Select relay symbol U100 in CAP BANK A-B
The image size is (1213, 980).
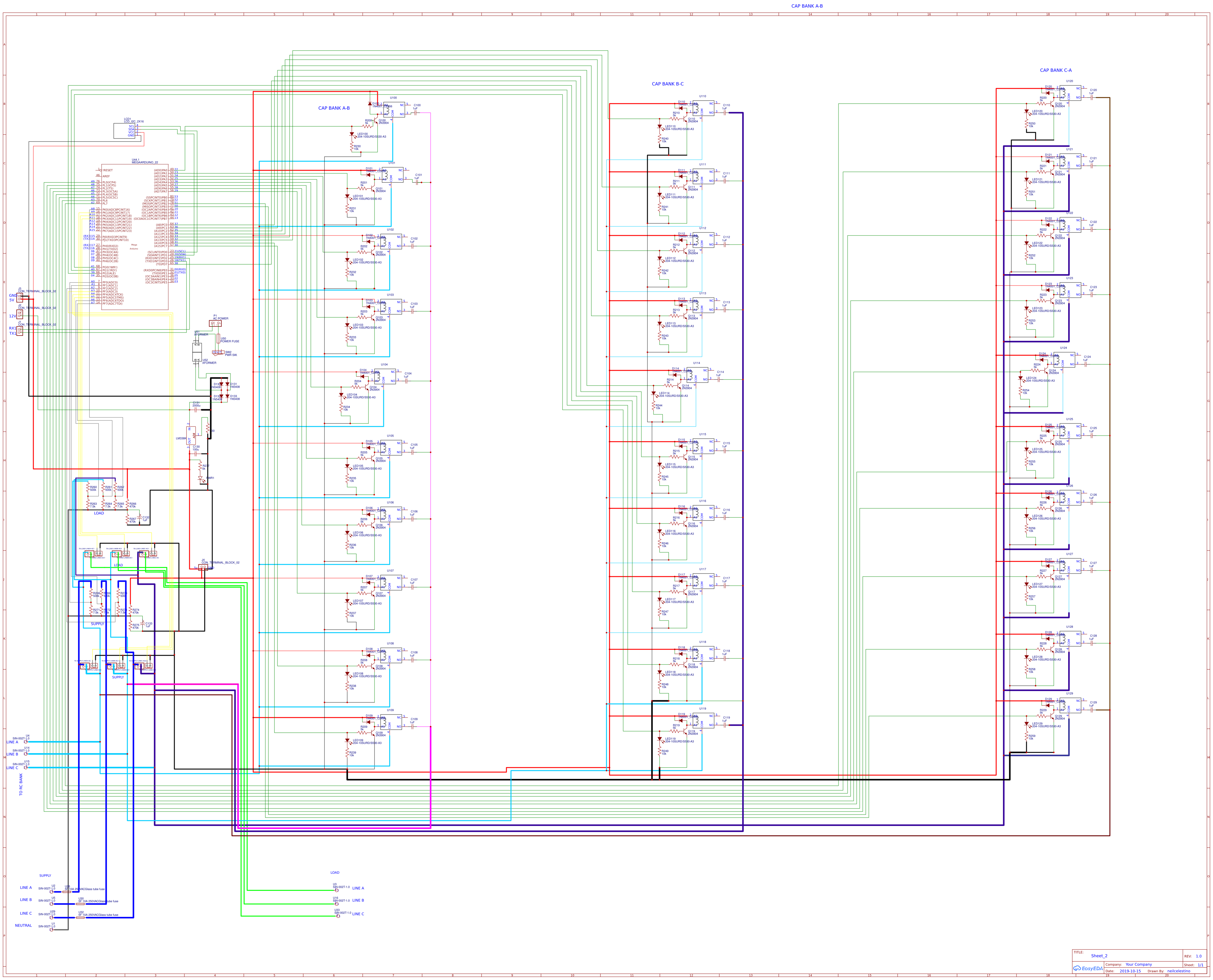tap(394, 109)
